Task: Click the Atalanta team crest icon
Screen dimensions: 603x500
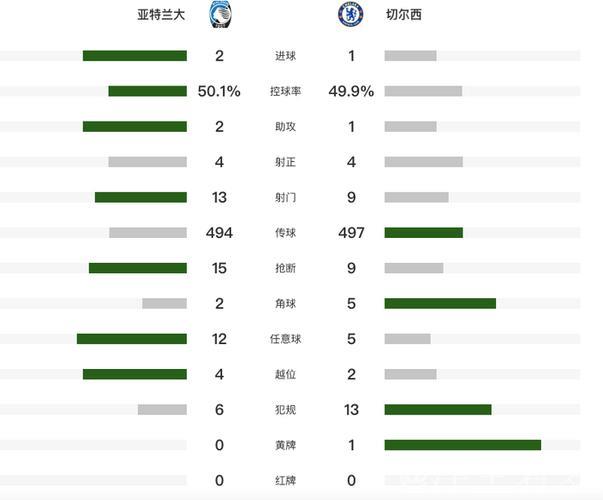Action: (218, 15)
